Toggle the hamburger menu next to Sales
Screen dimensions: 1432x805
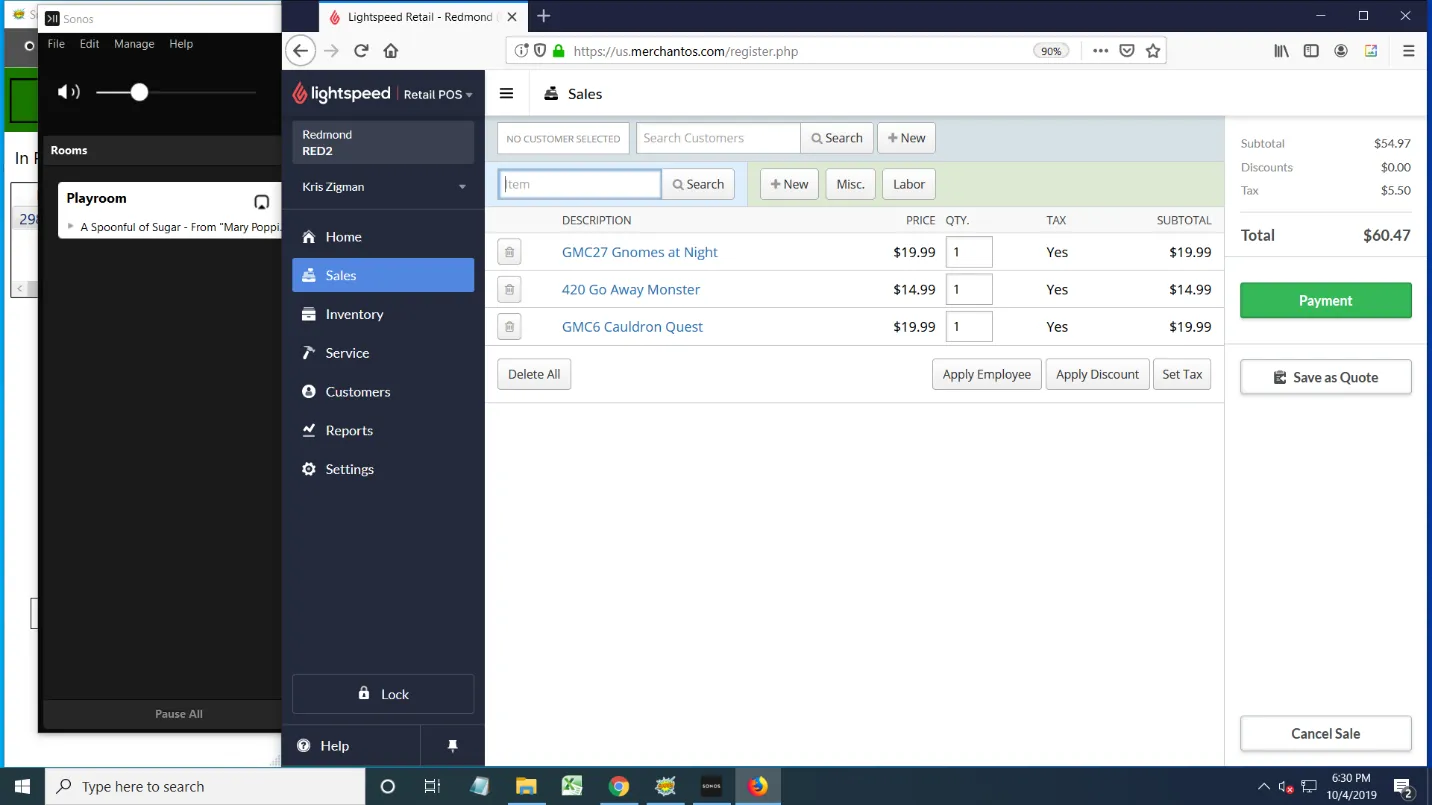pyautogui.click(x=506, y=94)
